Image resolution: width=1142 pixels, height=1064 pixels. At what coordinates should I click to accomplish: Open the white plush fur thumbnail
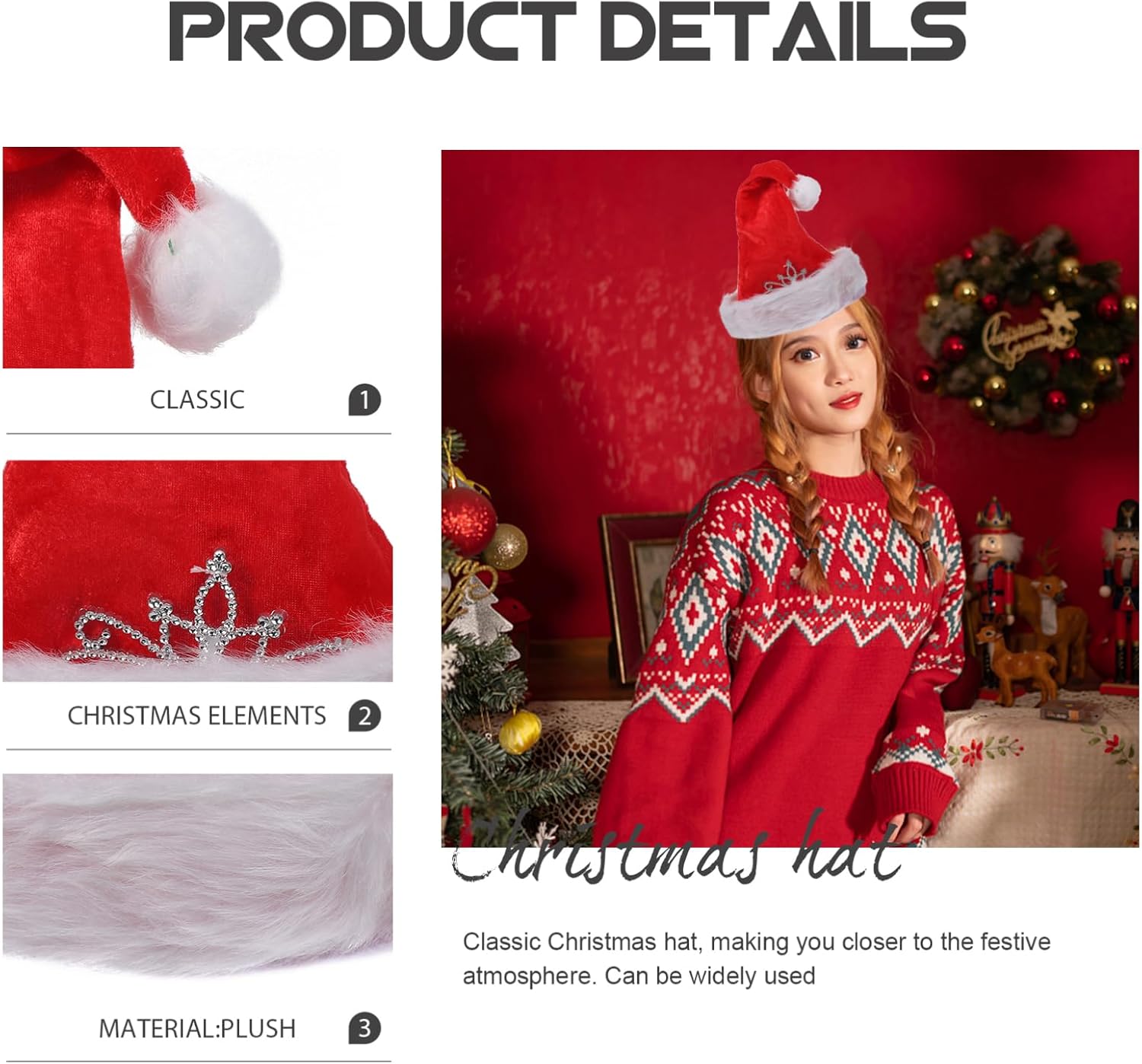pyautogui.click(x=198, y=874)
